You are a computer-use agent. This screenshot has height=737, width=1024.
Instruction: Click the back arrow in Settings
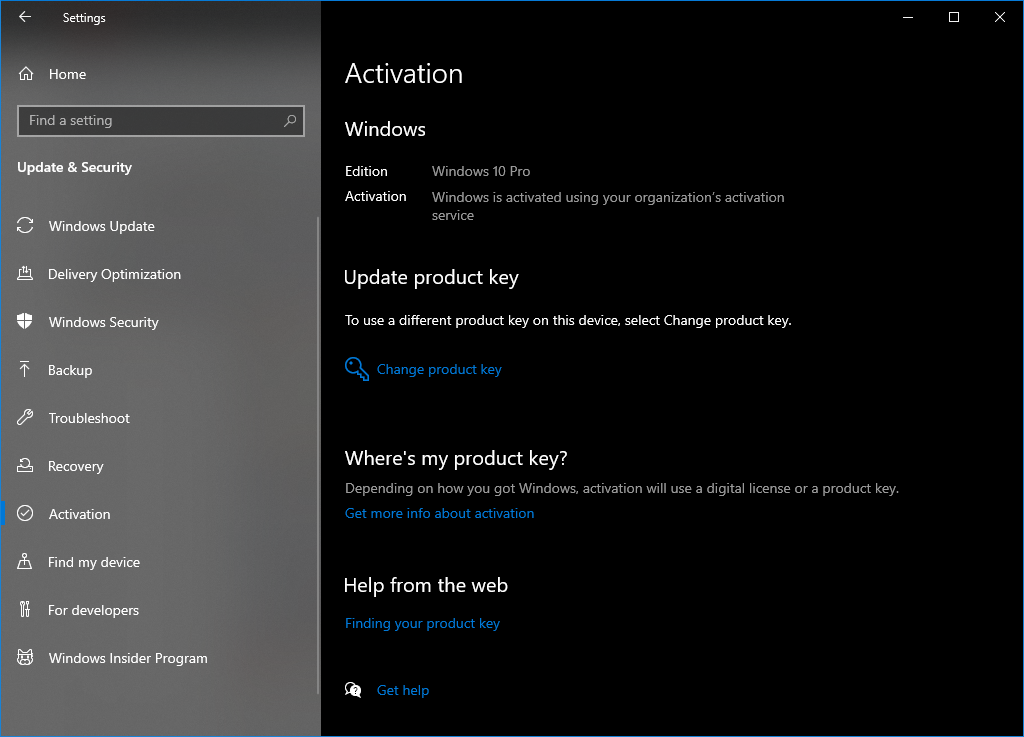pyautogui.click(x=25, y=17)
